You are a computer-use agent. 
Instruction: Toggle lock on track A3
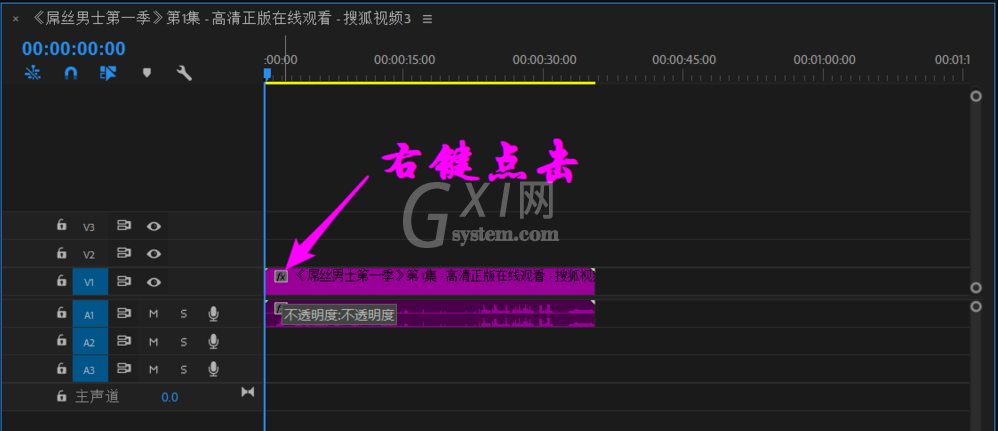click(x=61, y=369)
